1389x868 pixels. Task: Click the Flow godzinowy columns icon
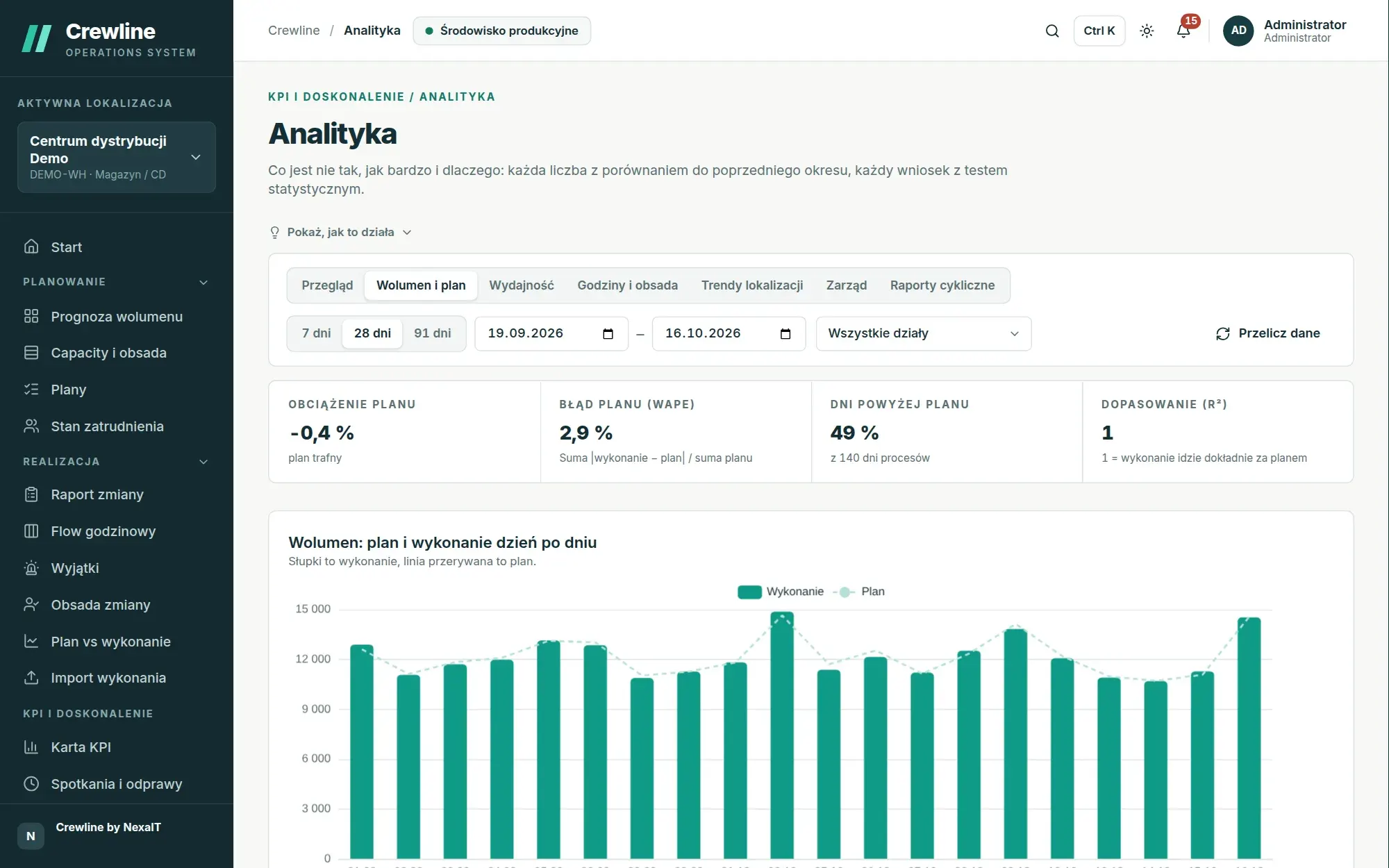point(31,531)
